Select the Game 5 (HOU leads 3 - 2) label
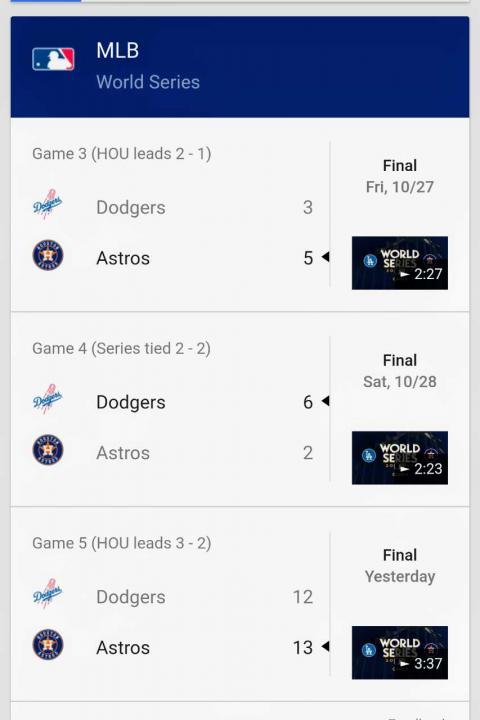The height and width of the screenshot is (720, 480). (x=122, y=543)
